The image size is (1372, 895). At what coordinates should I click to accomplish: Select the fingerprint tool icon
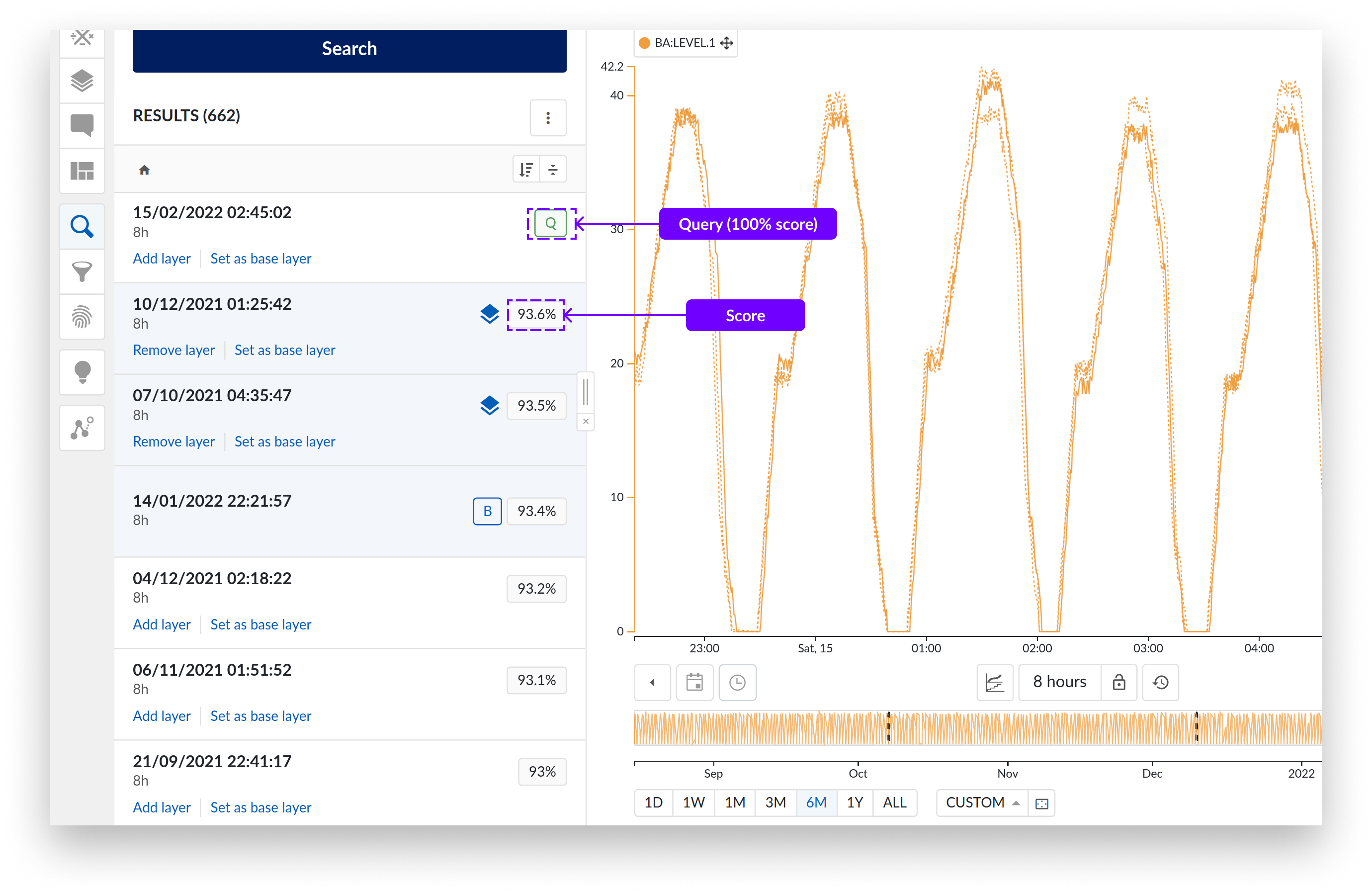82,317
